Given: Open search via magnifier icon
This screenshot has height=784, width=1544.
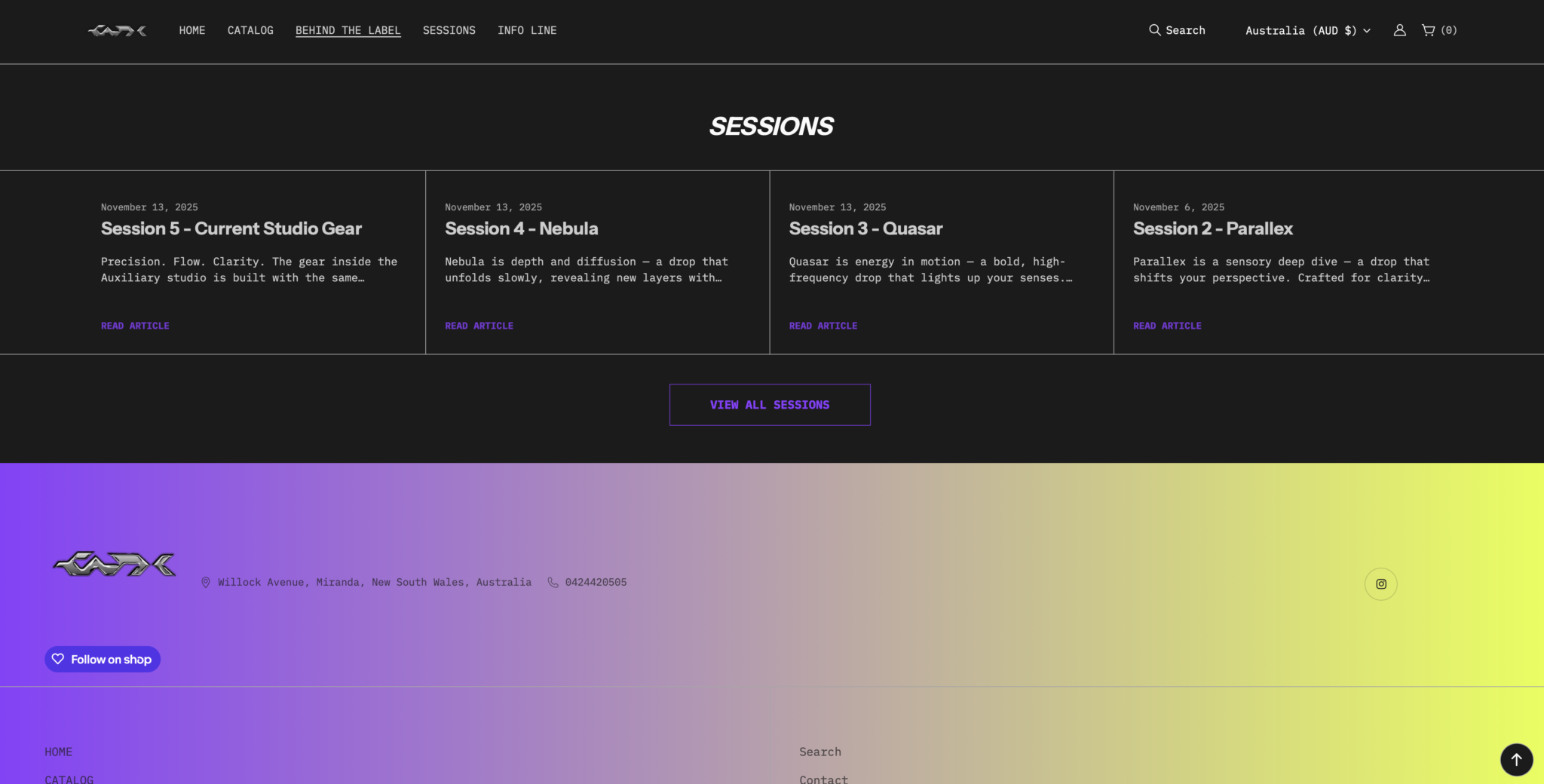Looking at the screenshot, I should point(1154,30).
